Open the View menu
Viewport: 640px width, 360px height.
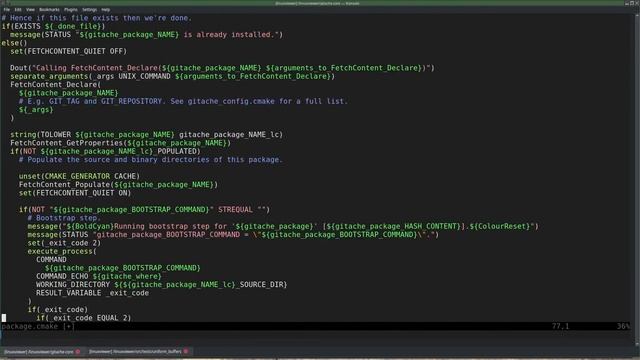[31, 9]
